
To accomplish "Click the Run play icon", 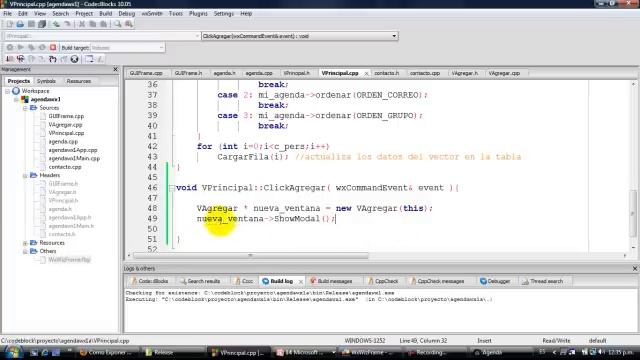I will click(x=20, y=47).
